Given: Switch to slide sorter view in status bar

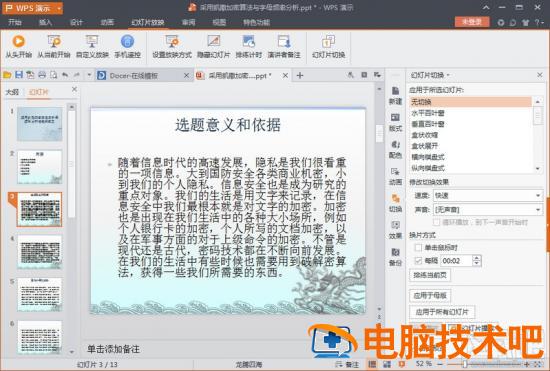Looking at the screenshot, I should (x=387, y=364).
